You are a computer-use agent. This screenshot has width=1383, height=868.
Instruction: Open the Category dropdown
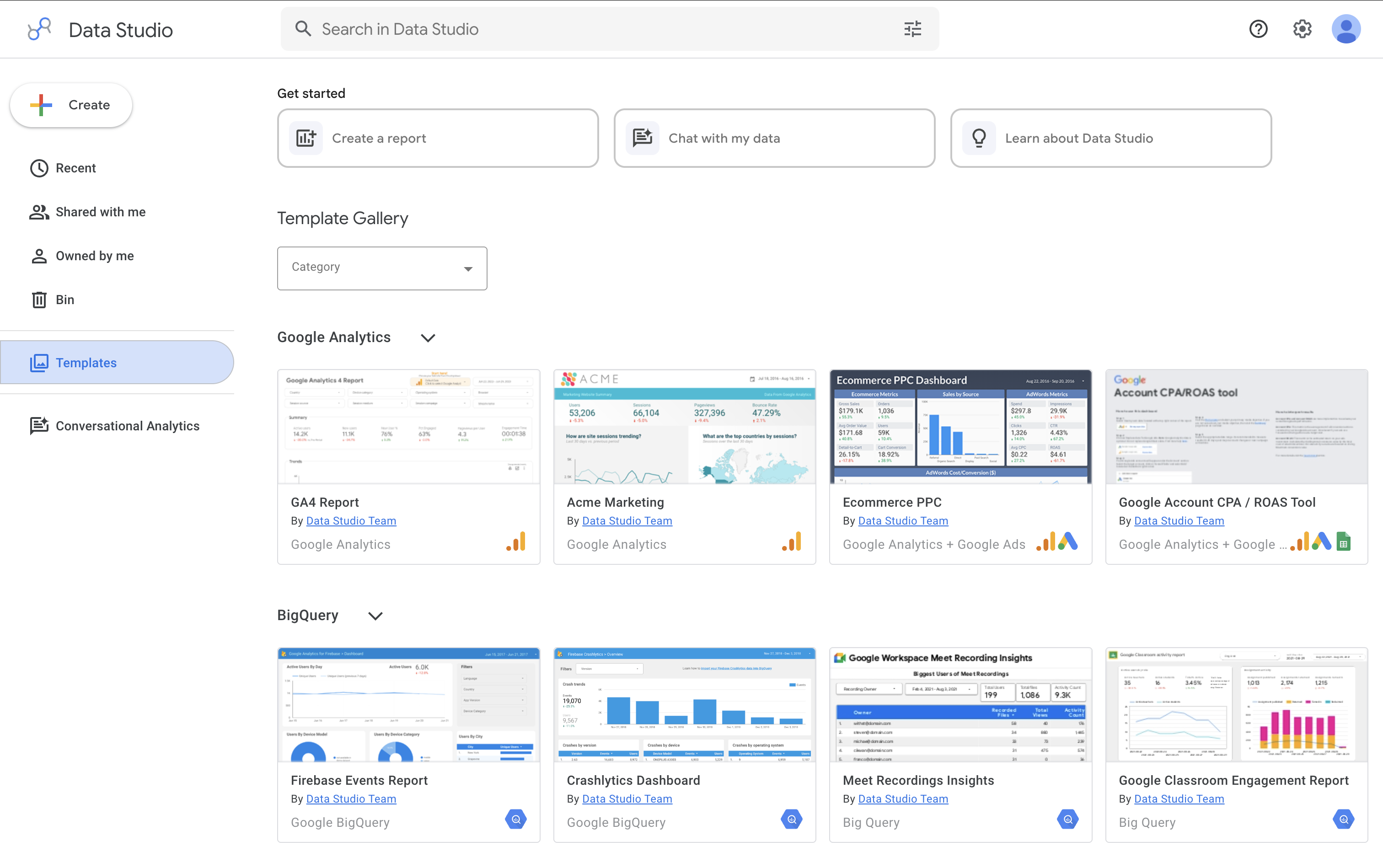(x=382, y=268)
